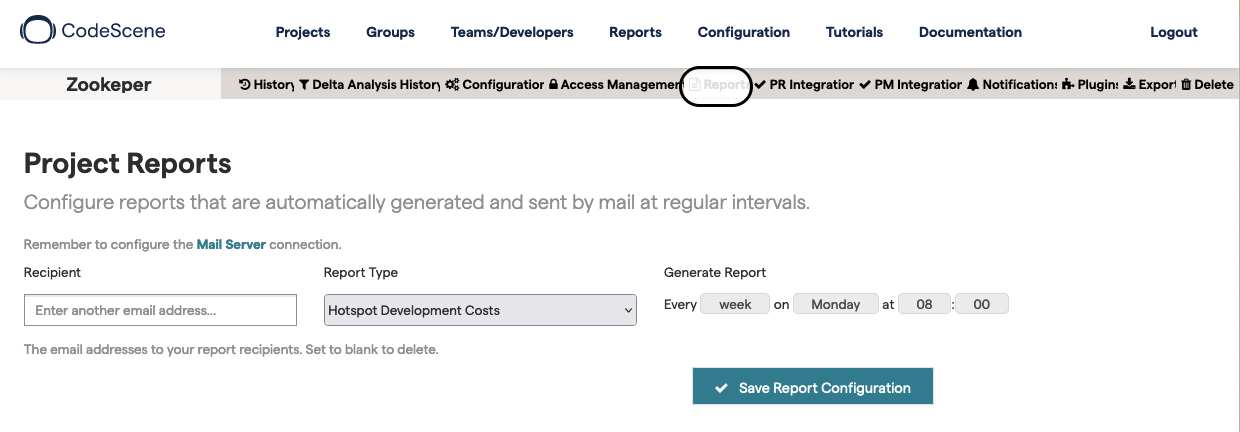The height and width of the screenshot is (432, 1240).
Task: Click the CodeScene logo icon
Action: coord(38,31)
